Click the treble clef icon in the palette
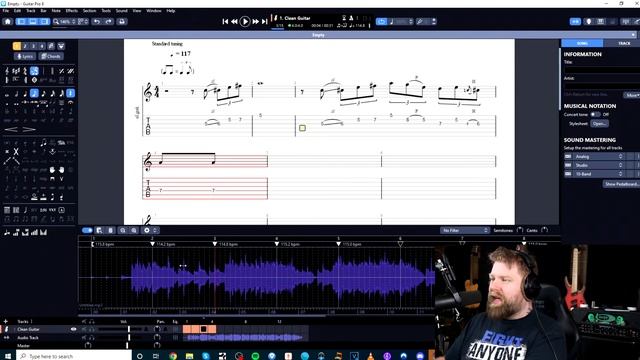This screenshot has width=640, height=360. click(7, 71)
